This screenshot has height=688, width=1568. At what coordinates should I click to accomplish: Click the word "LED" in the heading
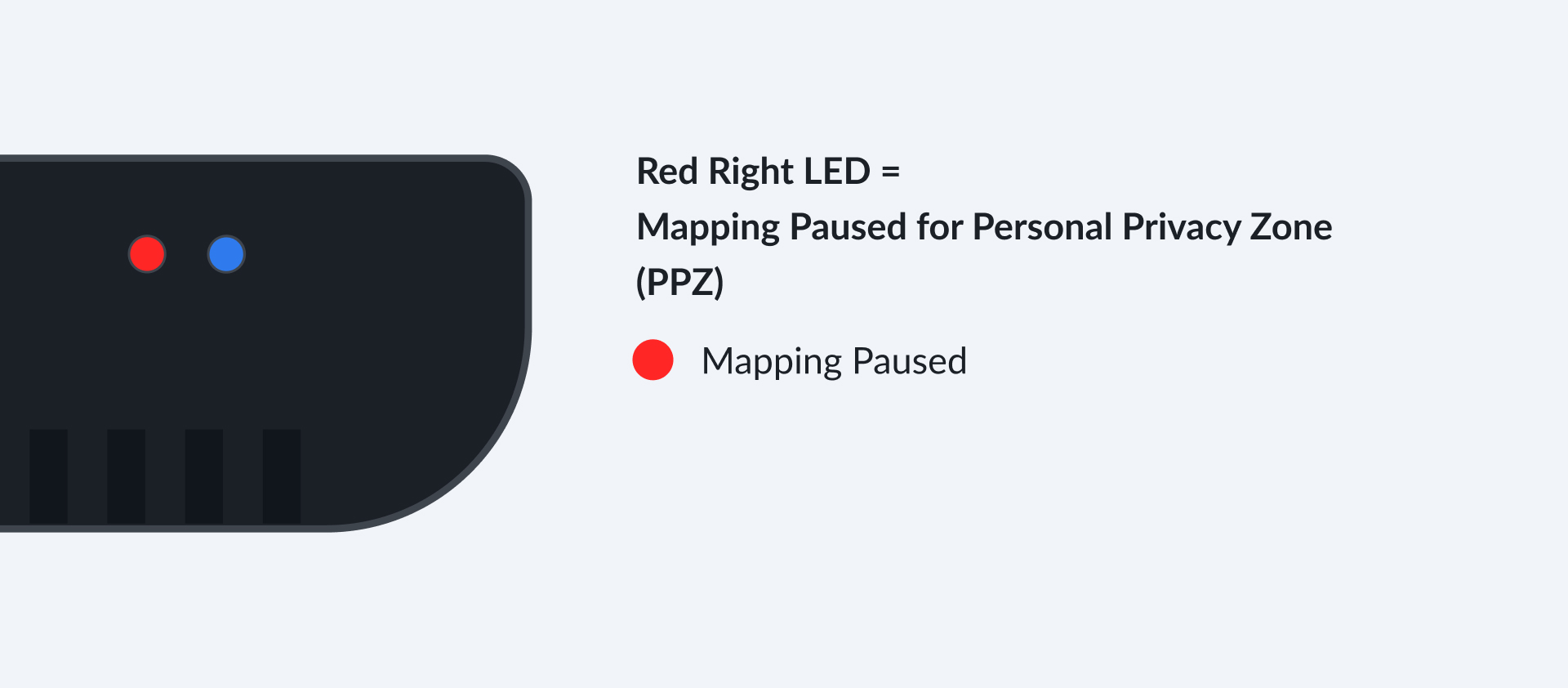pos(837,172)
